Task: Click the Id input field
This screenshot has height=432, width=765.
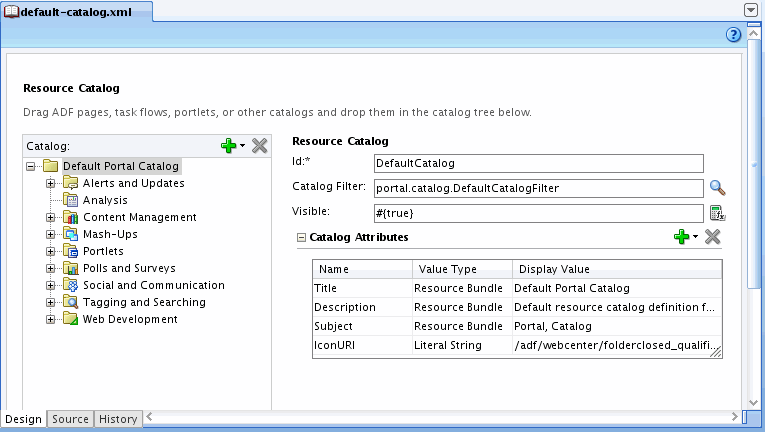Action: 539,163
